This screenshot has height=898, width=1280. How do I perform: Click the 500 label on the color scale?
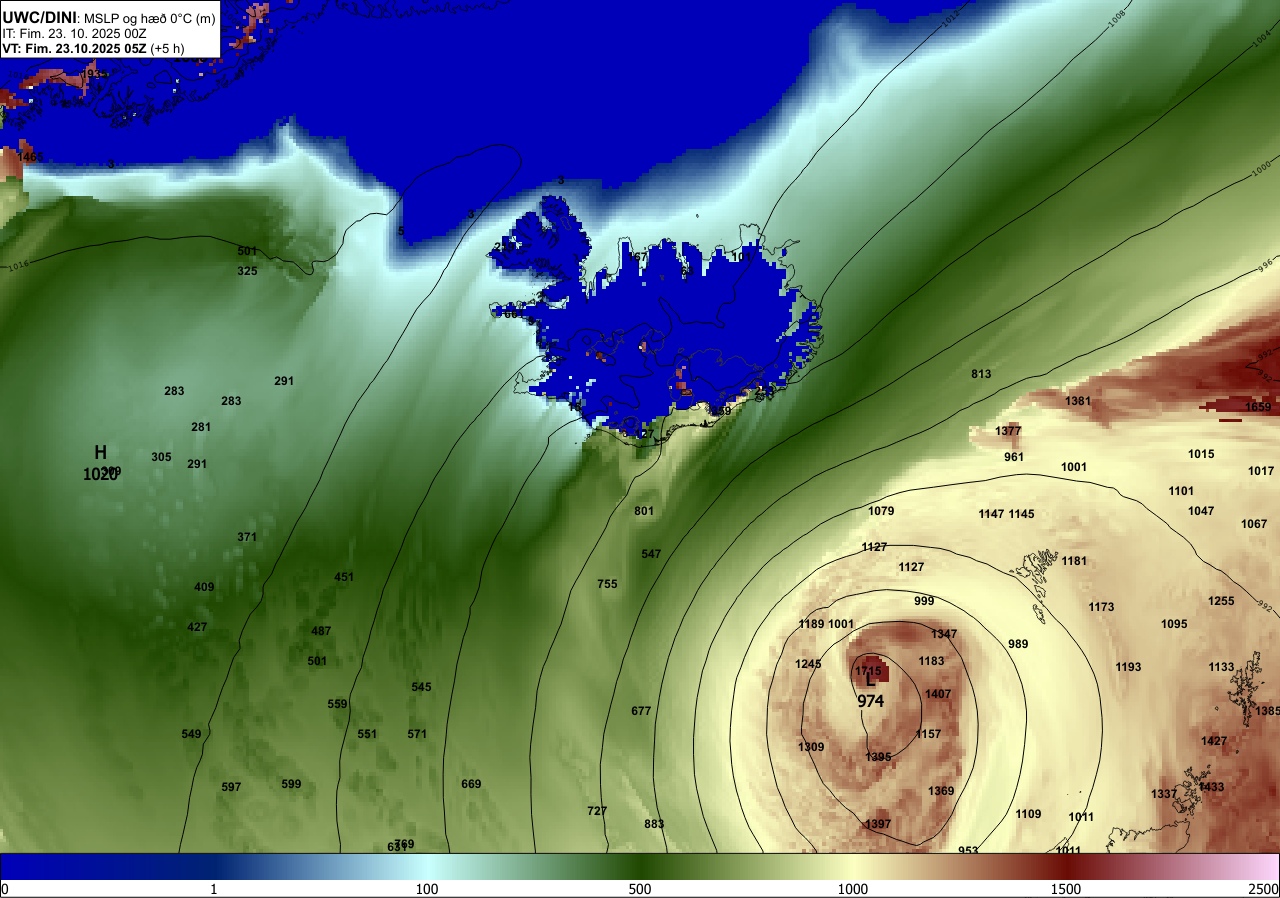pyautogui.click(x=640, y=889)
